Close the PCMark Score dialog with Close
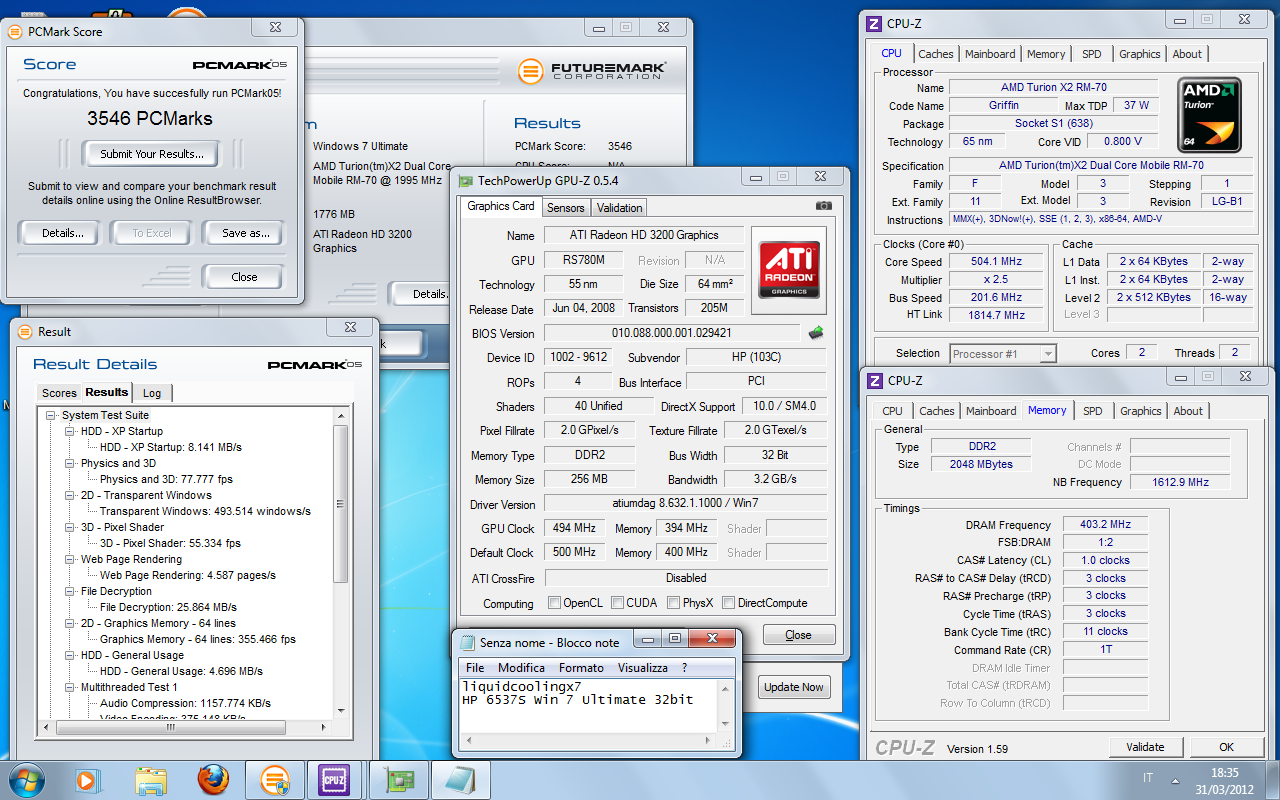Image resolution: width=1280 pixels, height=800 pixels. pos(244,277)
